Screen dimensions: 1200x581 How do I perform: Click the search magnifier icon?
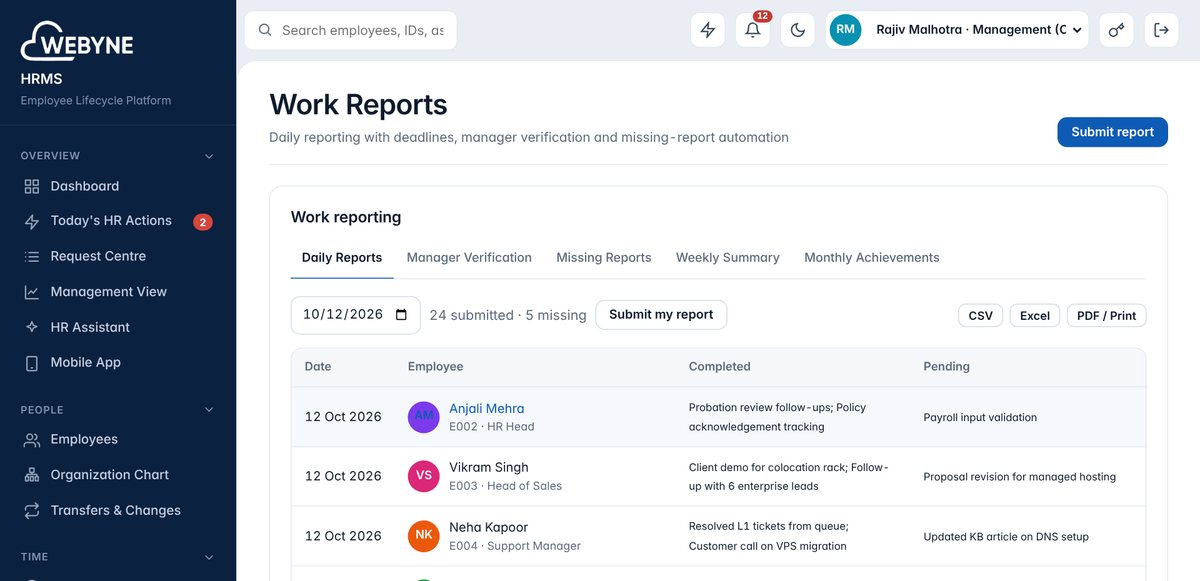click(x=265, y=30)
